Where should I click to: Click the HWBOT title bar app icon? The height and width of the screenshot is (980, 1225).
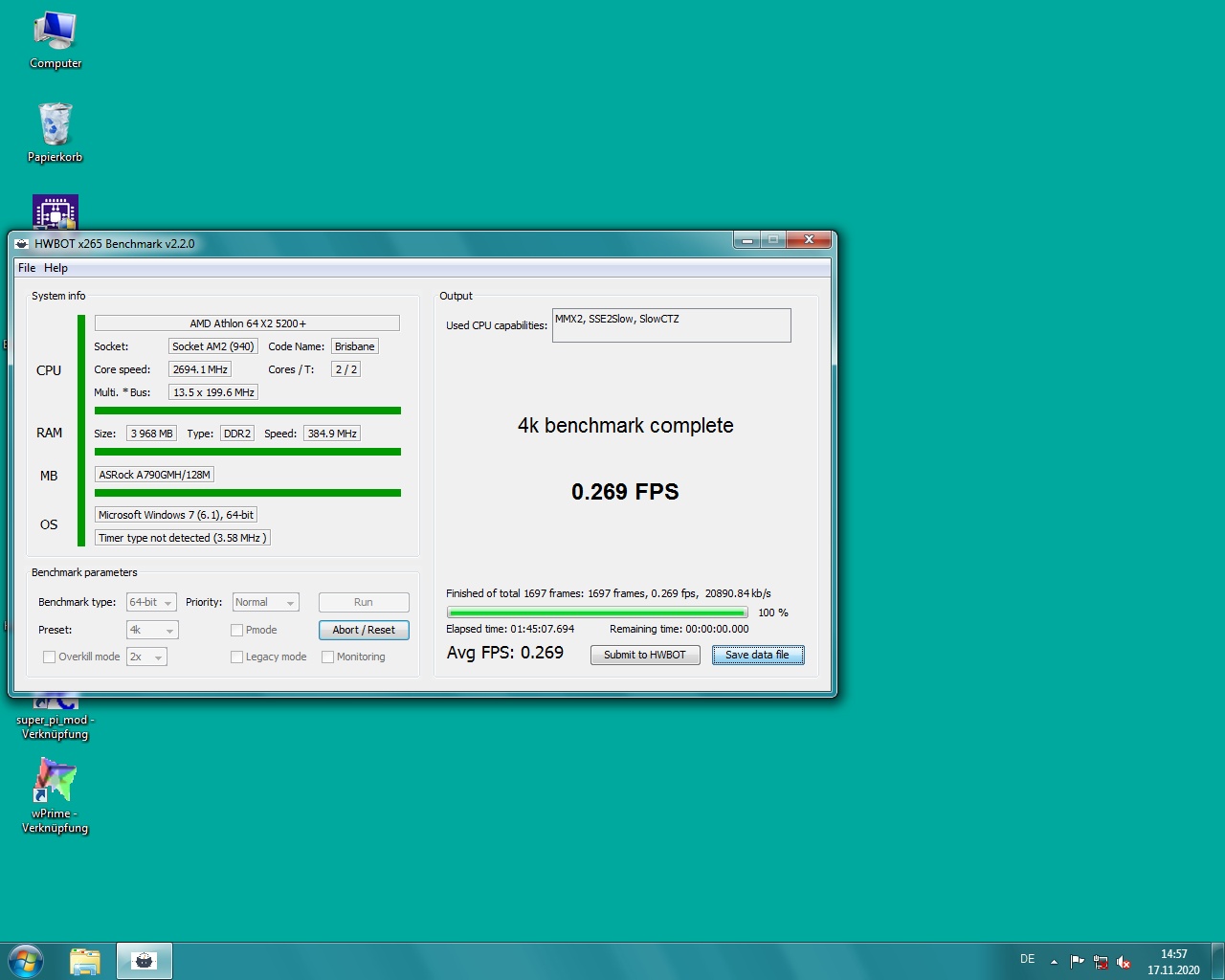point(23,244)
